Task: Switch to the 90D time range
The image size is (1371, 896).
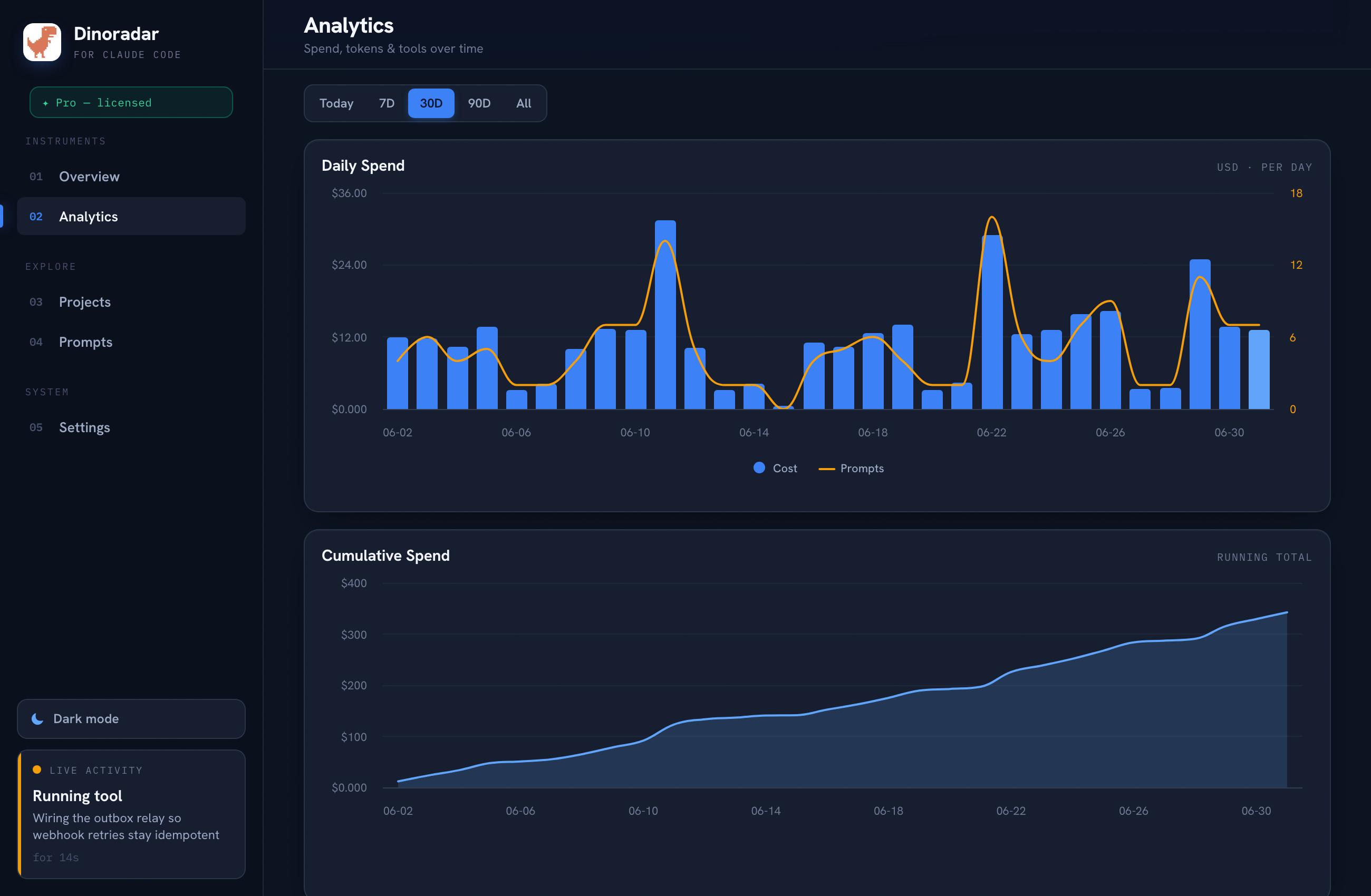Action: (479, 103)
